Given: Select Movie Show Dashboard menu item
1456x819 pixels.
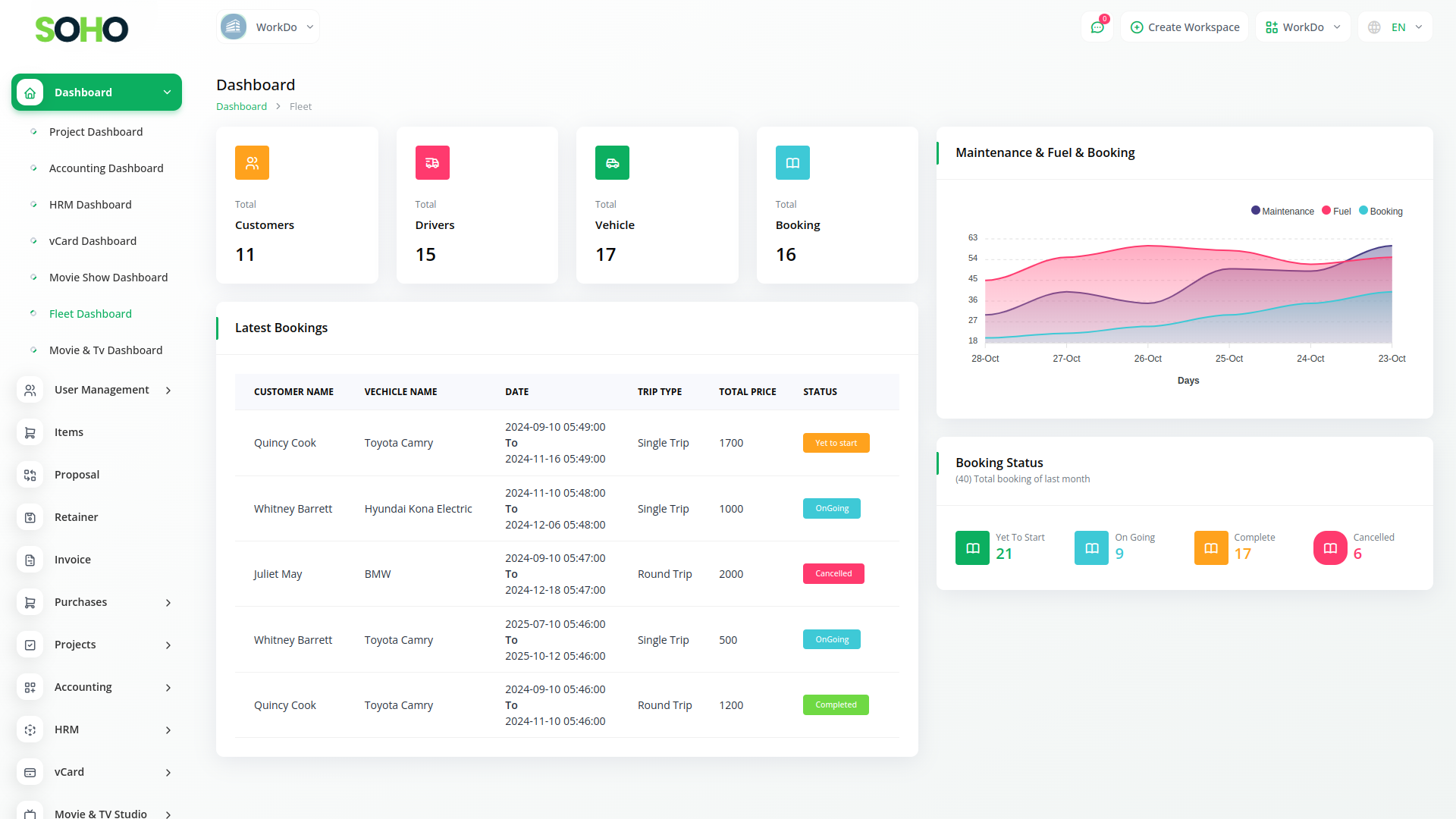Looking at the screenshot, I should click(108, 278).
